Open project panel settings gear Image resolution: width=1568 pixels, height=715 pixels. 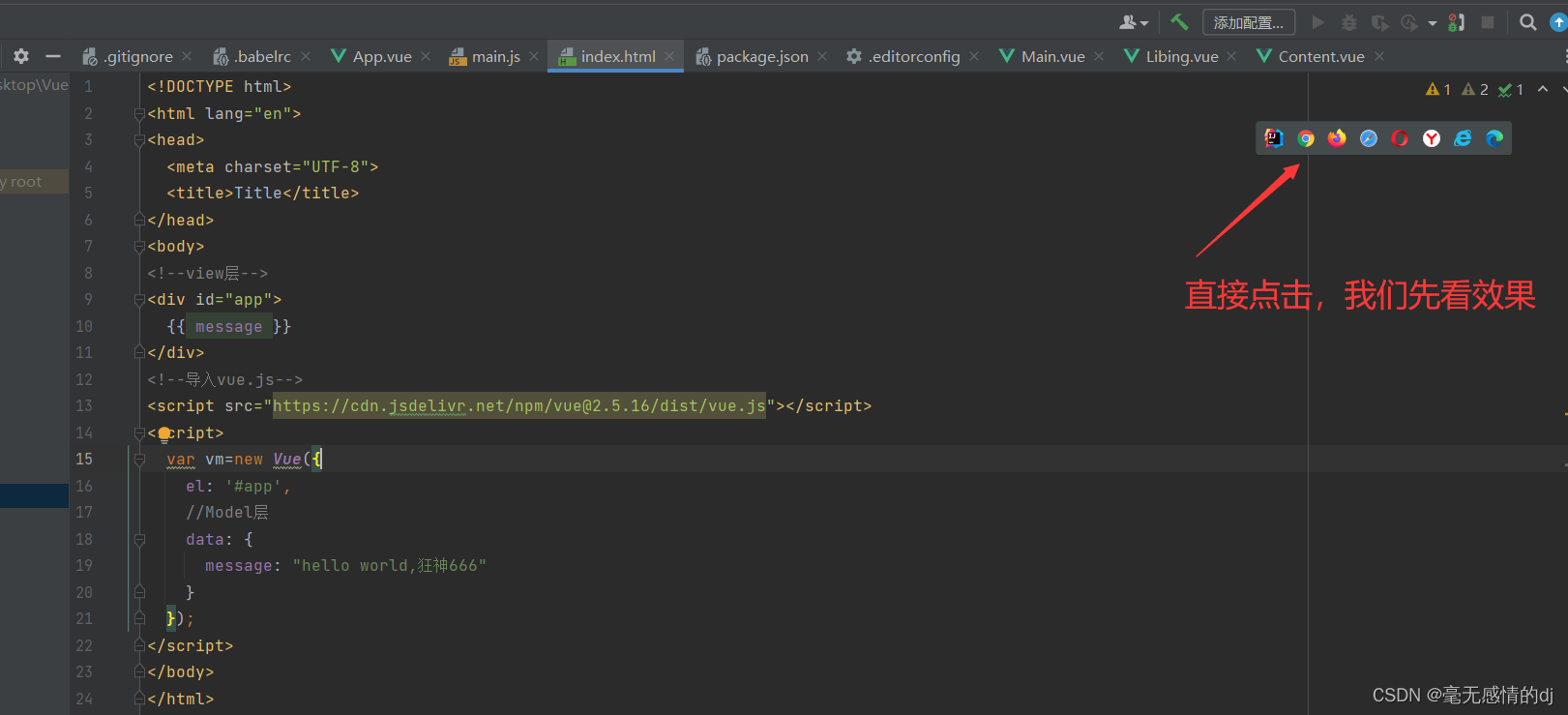(21, 56)
